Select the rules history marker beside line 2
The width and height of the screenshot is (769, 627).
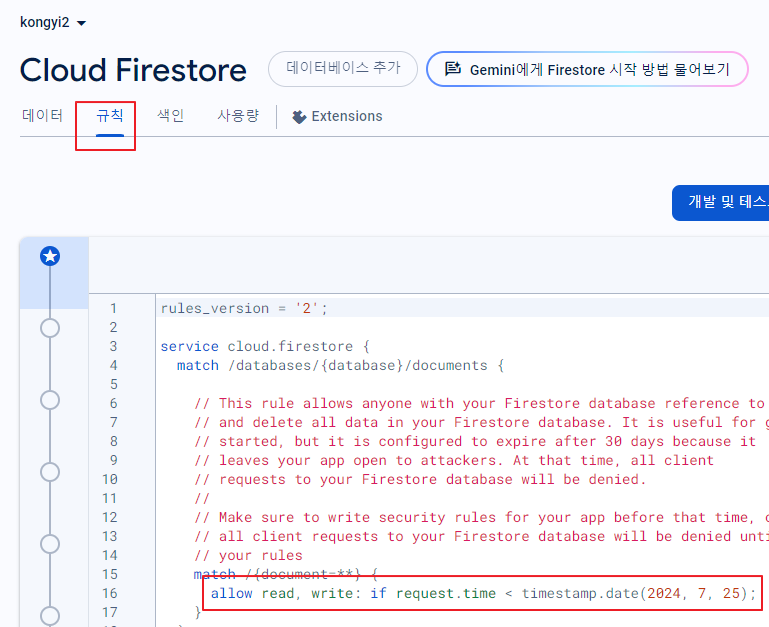(x=50, y=328)
